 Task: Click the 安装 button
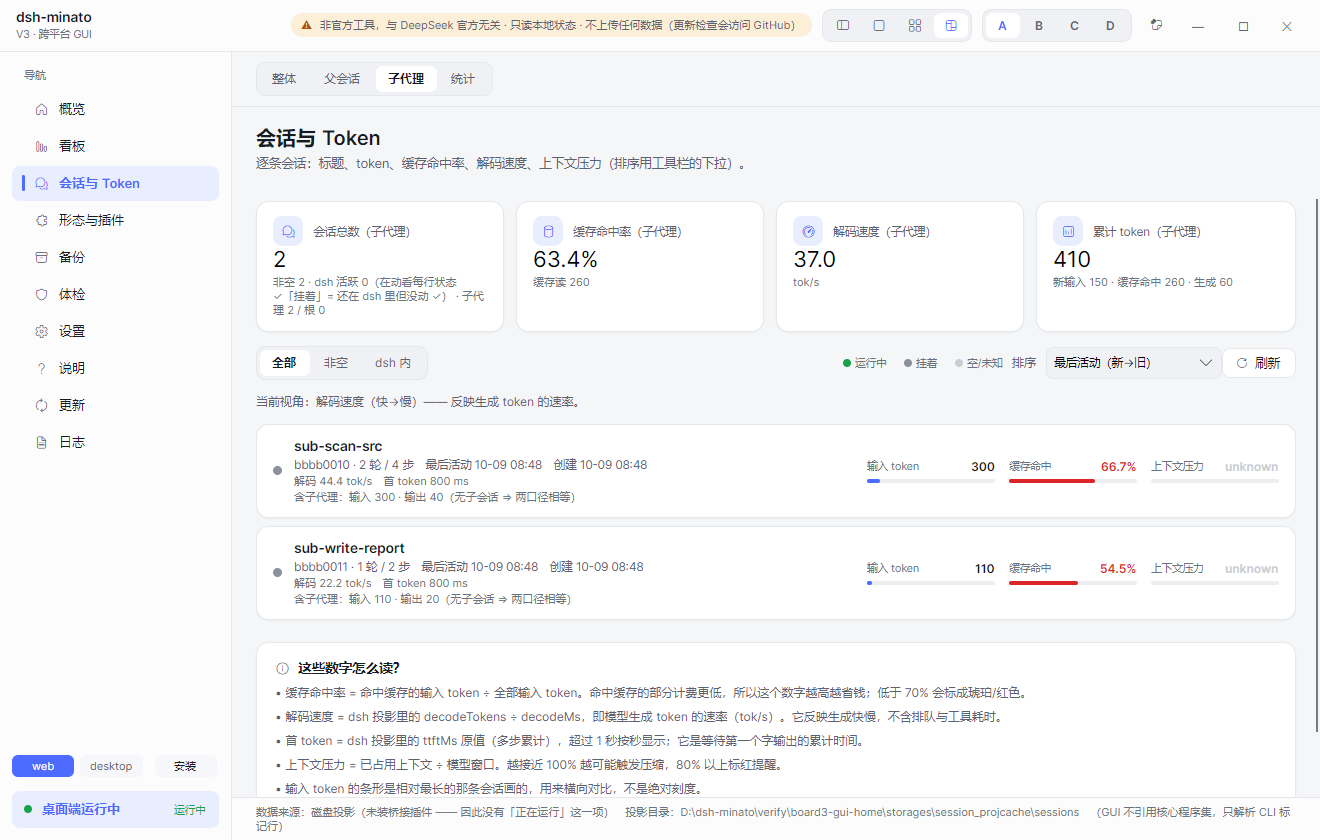[185, 766]
